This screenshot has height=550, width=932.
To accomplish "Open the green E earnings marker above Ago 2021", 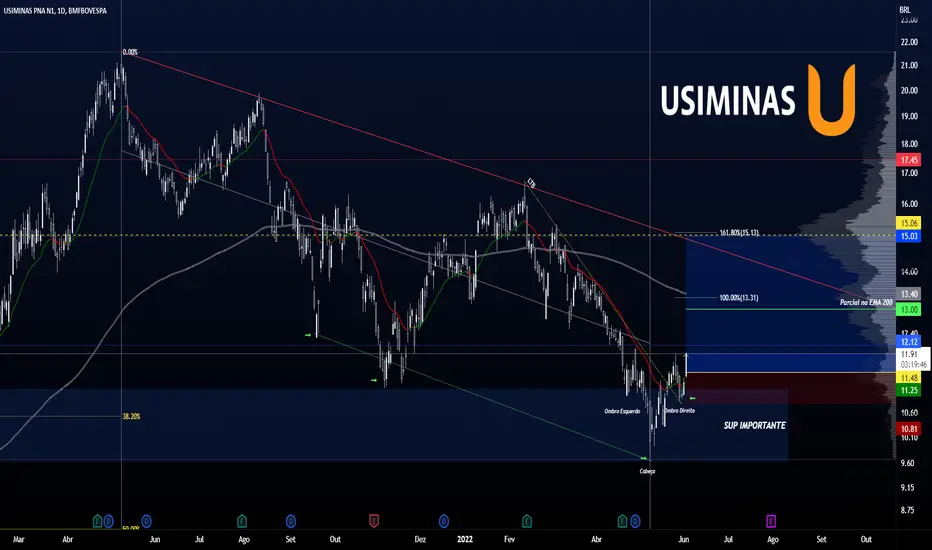I will pos(241,521).
